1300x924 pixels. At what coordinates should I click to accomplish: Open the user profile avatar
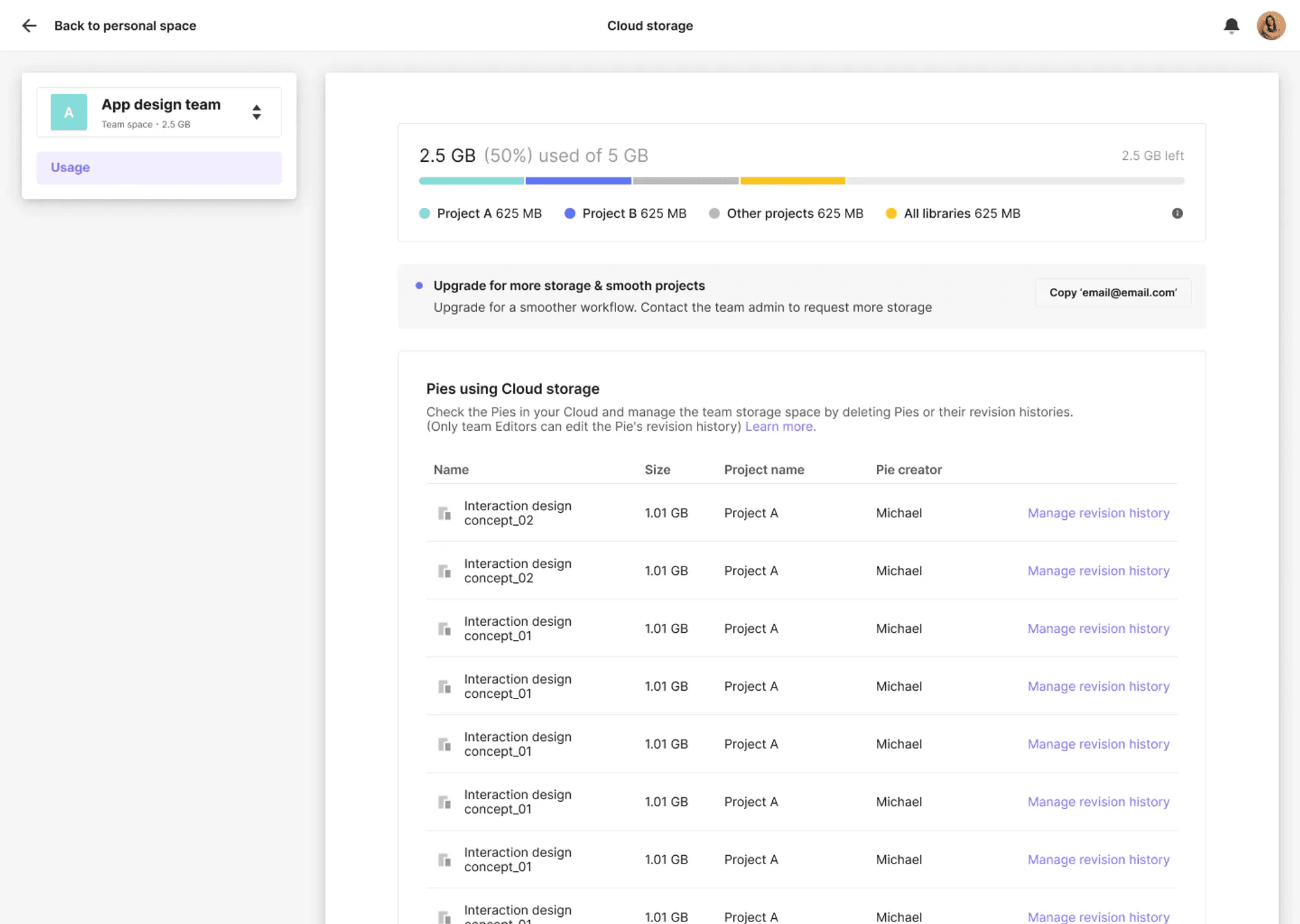1271,25
